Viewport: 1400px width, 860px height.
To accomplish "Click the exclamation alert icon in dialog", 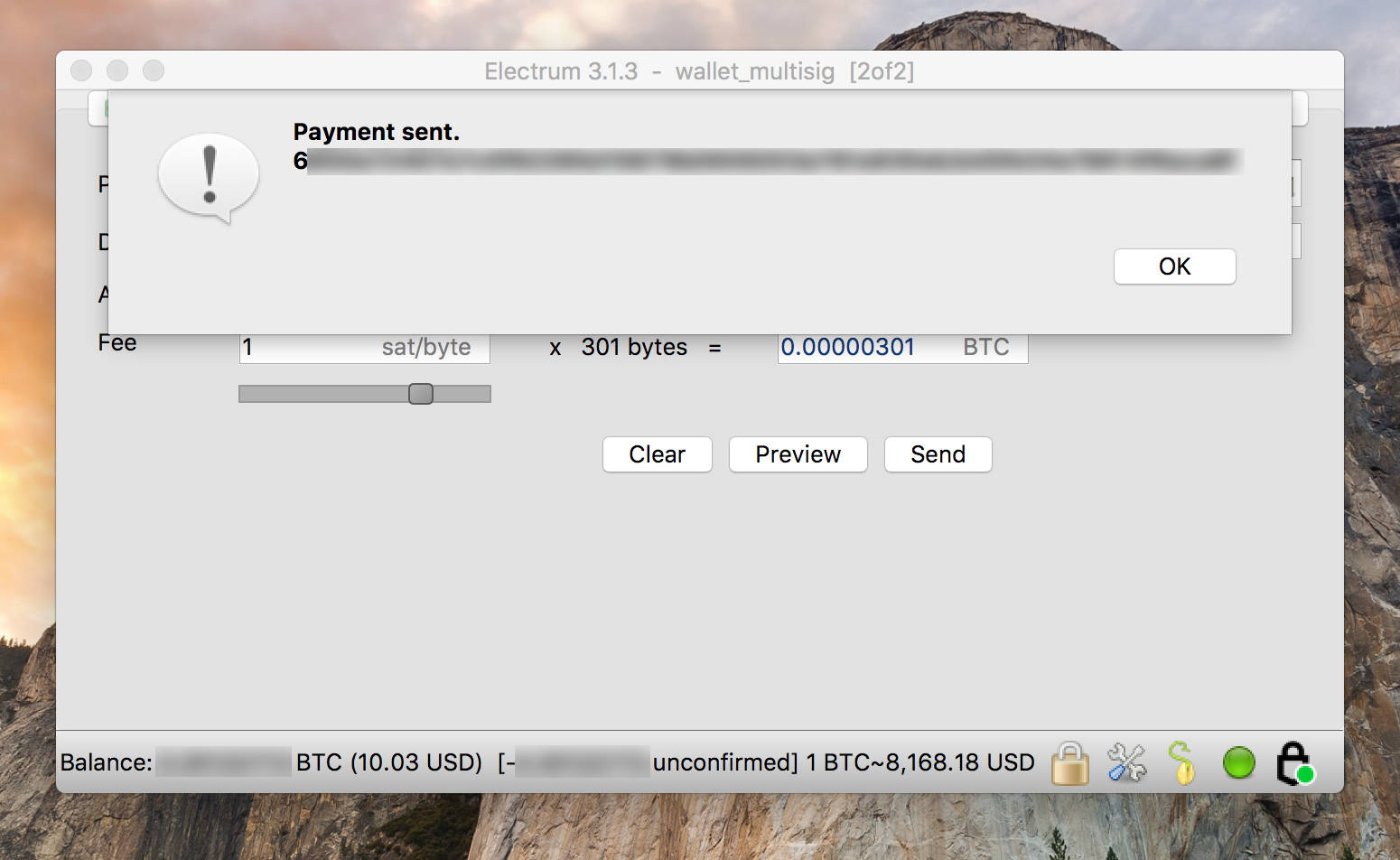I will point(209,178).
